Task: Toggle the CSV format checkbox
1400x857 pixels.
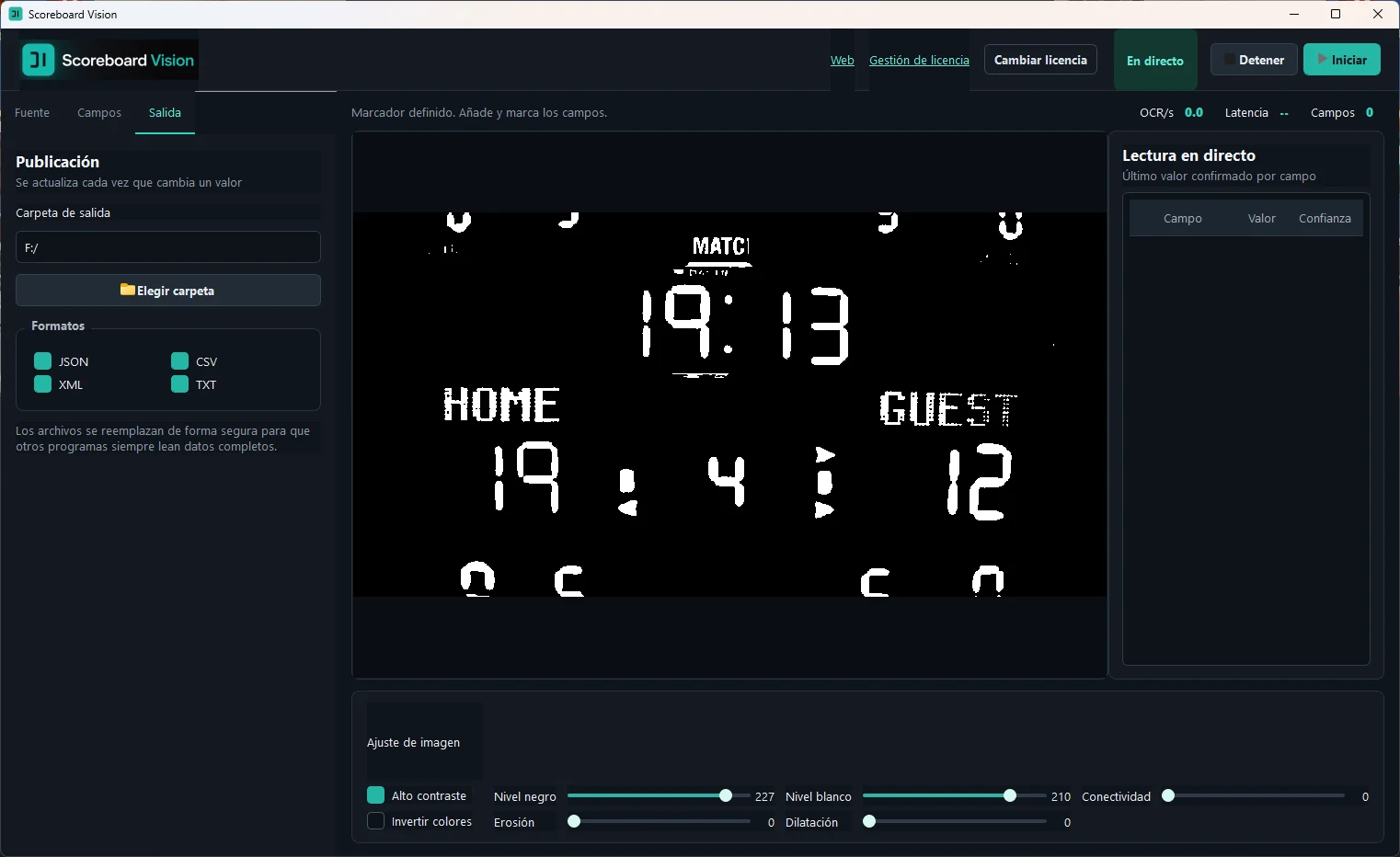Action: 179,360
